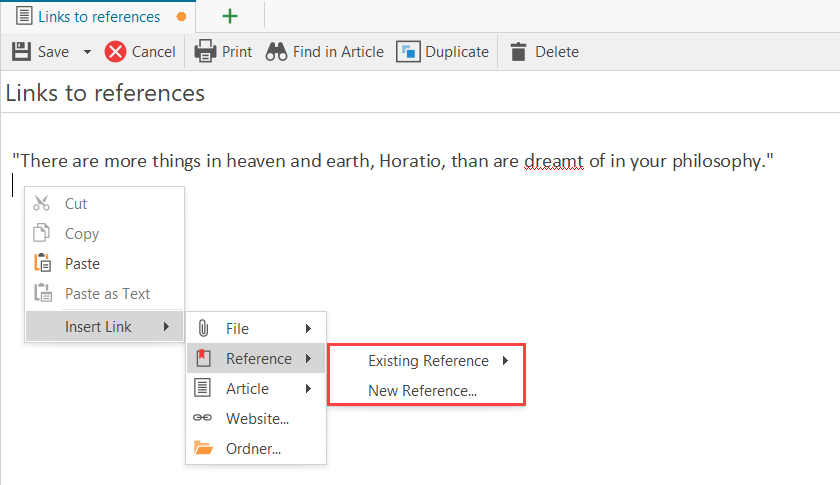Select Ordner... folder link option
The height and width of the screenshot is (485, 840).
click(253, 449)
